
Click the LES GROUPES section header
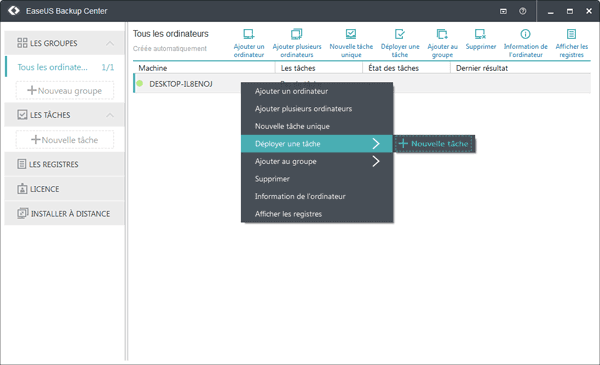(64, 43)
